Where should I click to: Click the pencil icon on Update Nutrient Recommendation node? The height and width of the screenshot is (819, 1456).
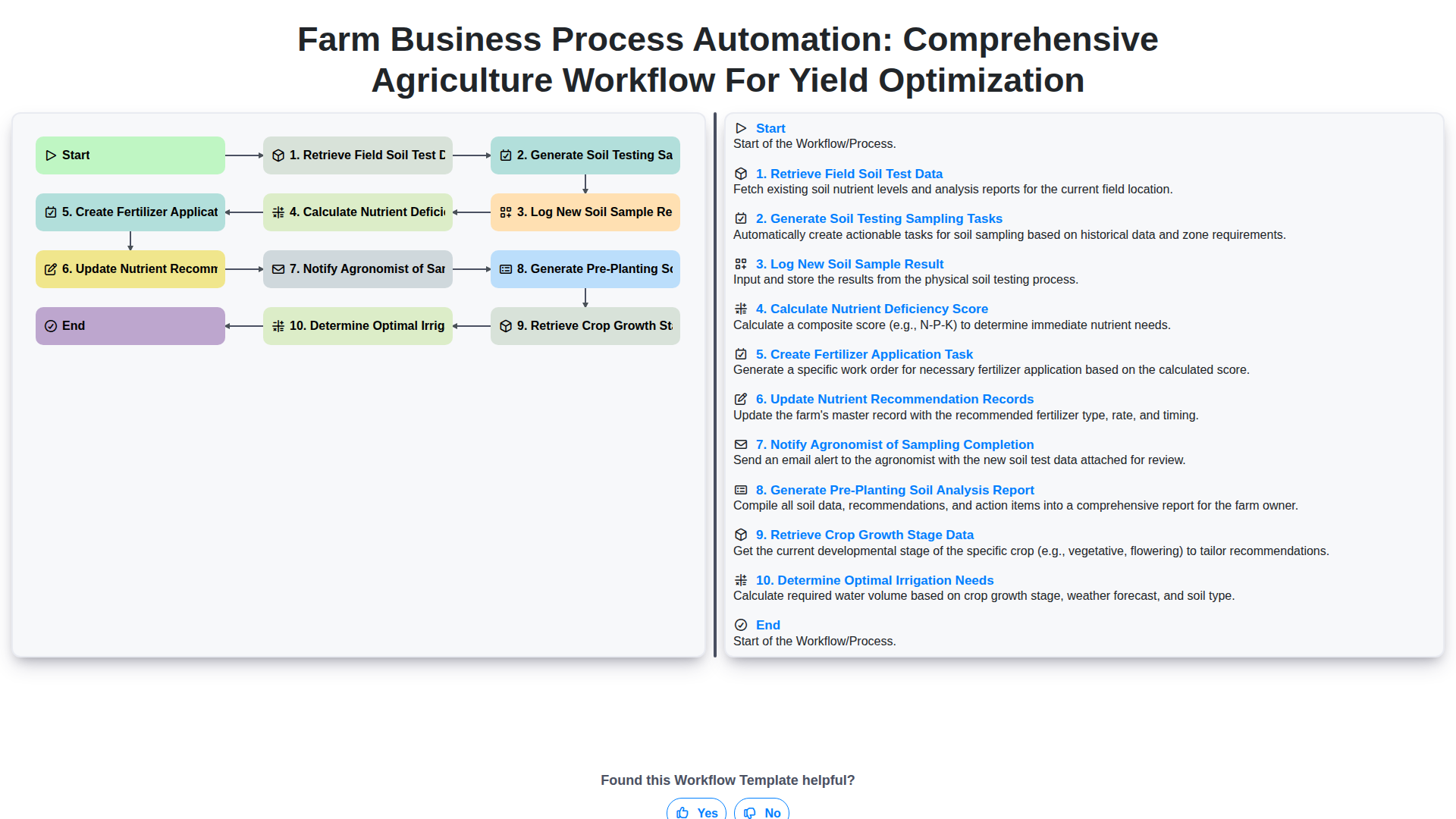(52, 269)
